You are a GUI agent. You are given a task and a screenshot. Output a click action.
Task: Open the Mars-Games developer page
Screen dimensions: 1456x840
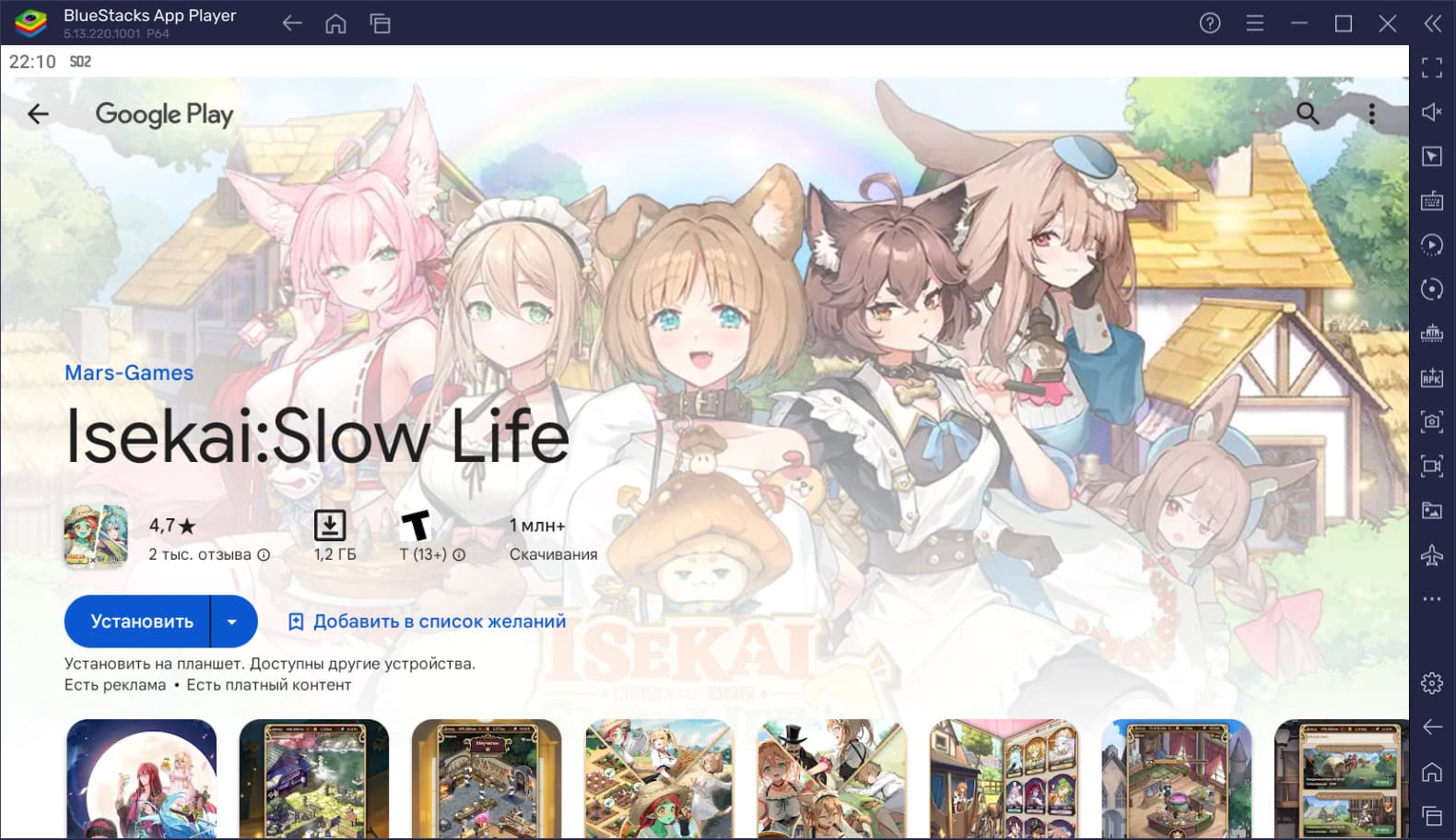click(129, 373)
